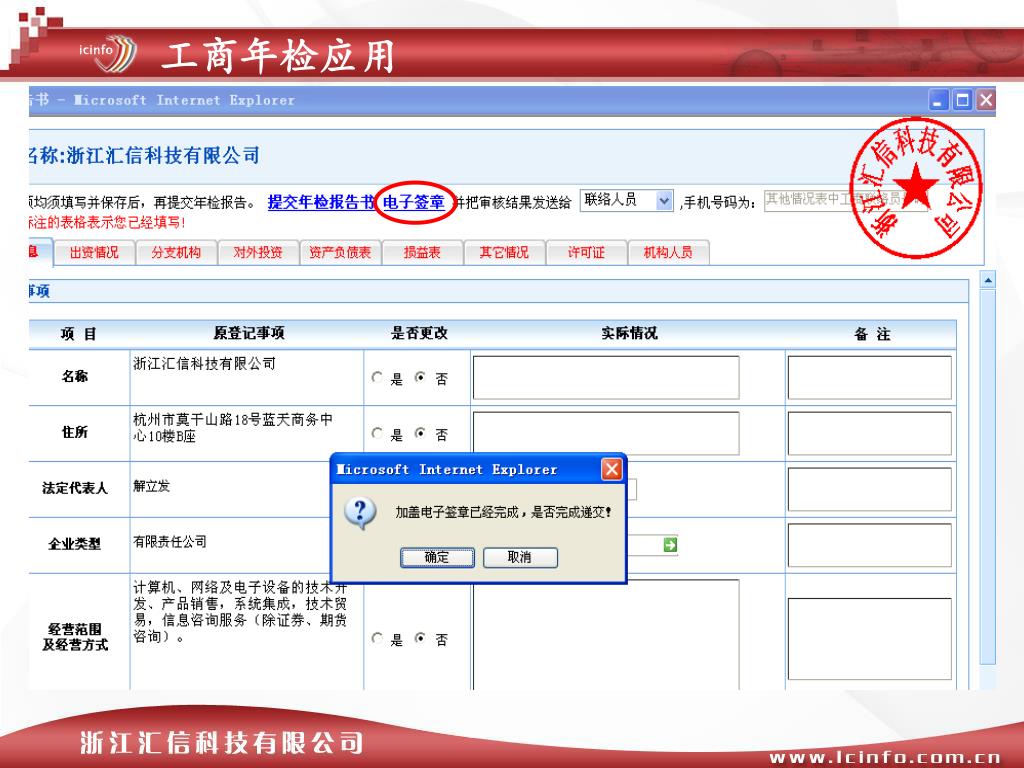Click the 是否更改 column header
1024x768 pixels.
419,333
